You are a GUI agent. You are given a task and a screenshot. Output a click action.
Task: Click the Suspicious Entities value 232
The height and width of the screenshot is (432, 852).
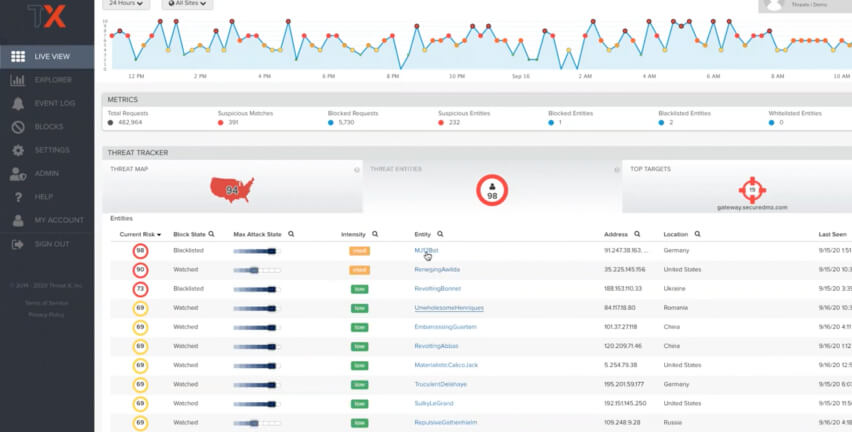click(x=454, y=123)
